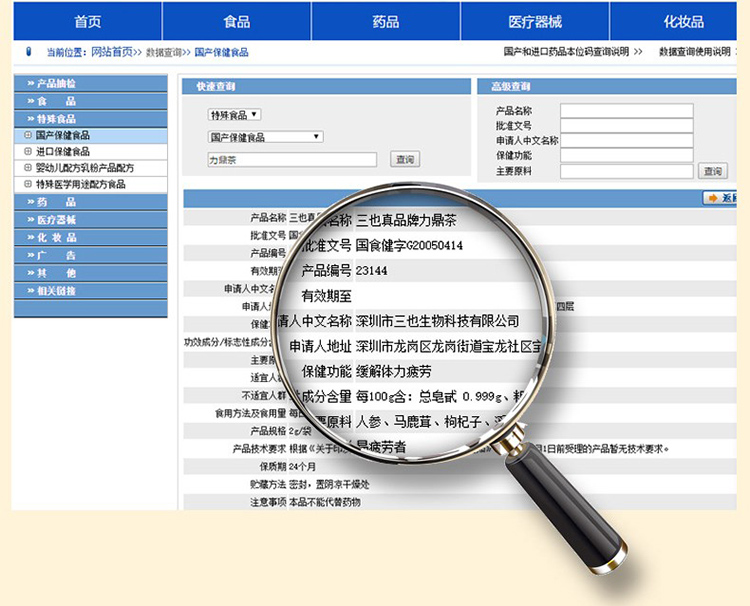Image resolution: width=750 pixels, height=606 pixels.
Task: Open the 药品 navigation tab
Action: tap(386, 22)
